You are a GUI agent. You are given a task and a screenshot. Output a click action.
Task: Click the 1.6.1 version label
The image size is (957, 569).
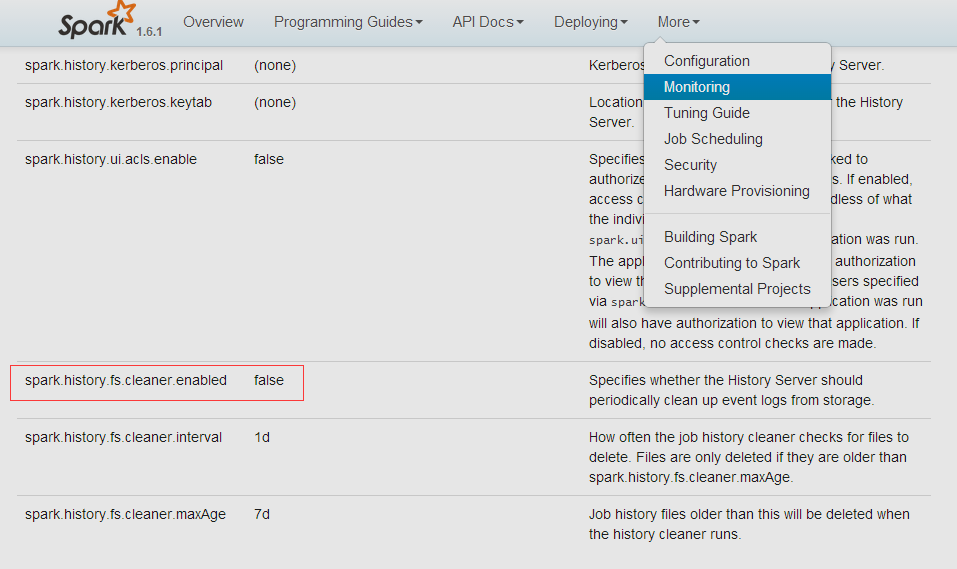149,32
